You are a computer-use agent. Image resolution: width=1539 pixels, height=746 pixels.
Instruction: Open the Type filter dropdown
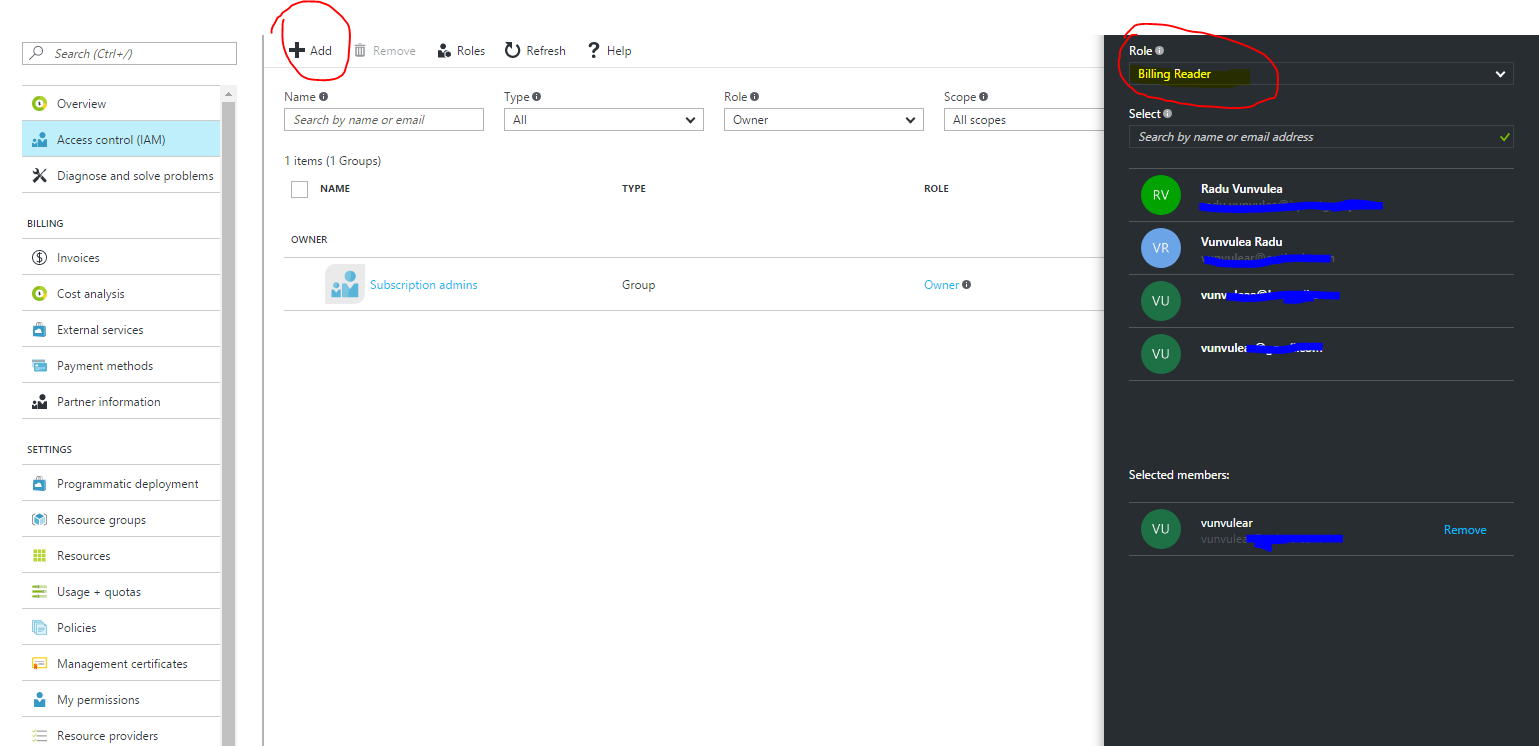click(603, 119)
